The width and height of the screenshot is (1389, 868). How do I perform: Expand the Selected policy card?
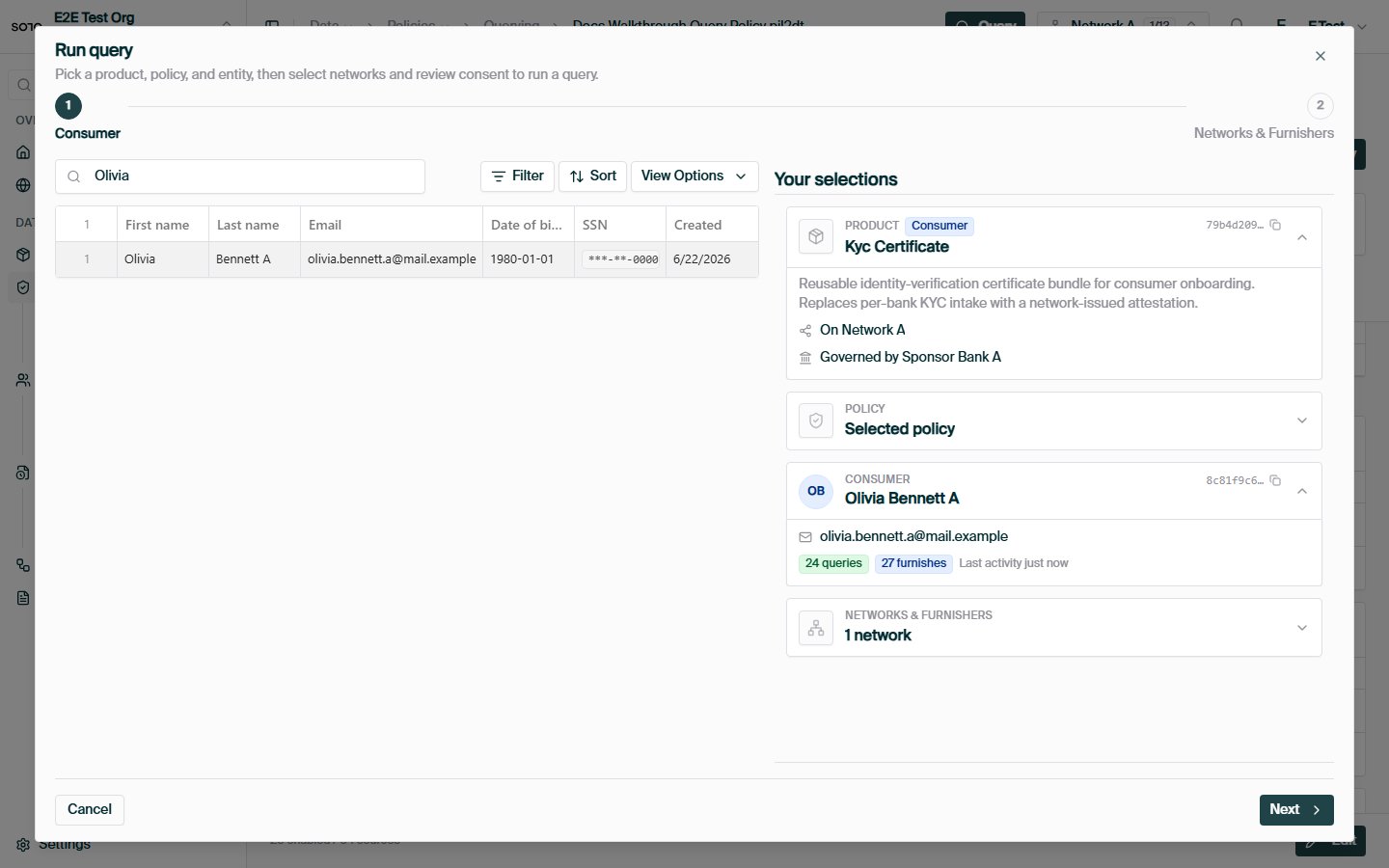point(1302,420)
